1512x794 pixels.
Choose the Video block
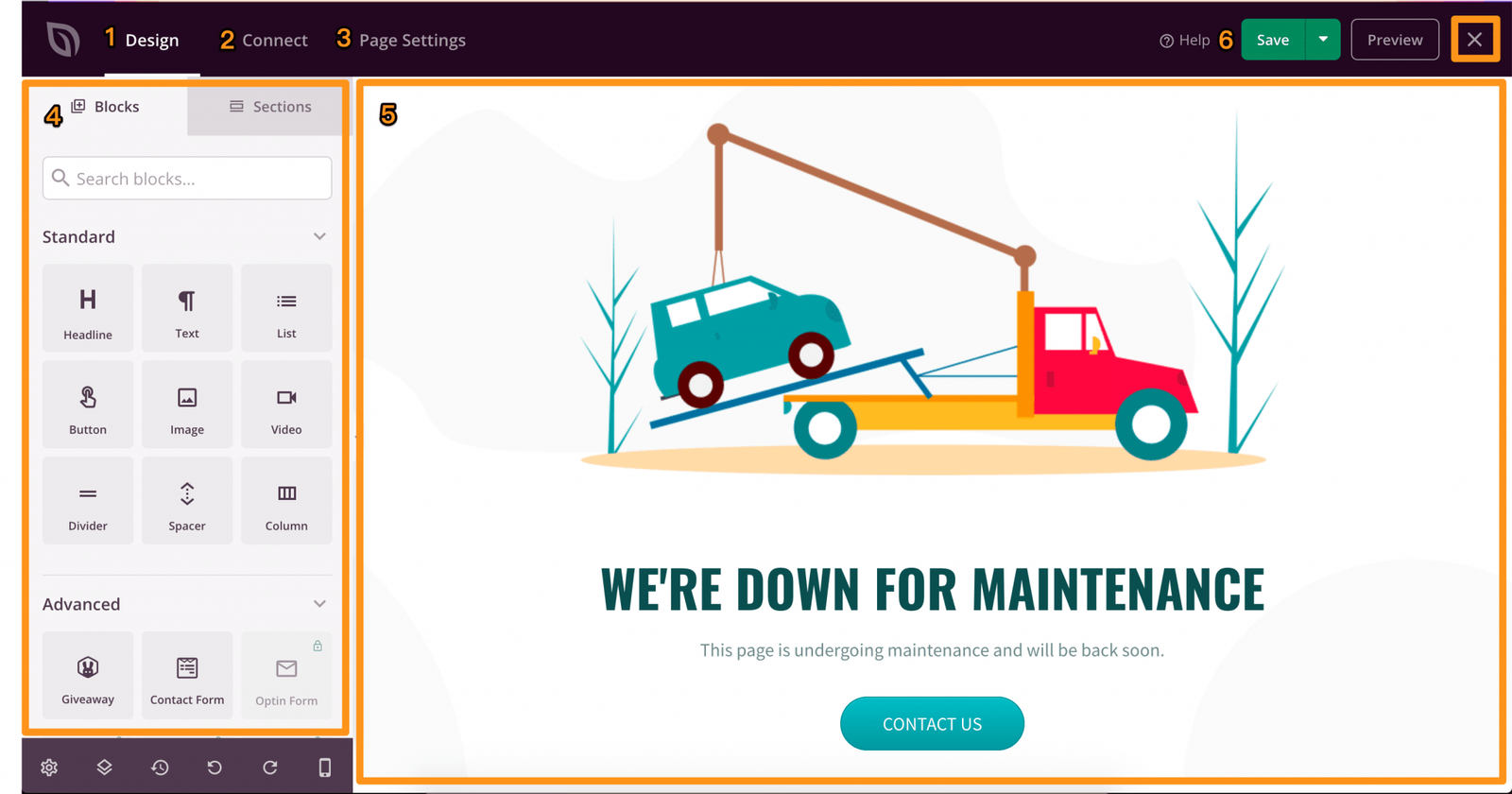tap(286, 406)
